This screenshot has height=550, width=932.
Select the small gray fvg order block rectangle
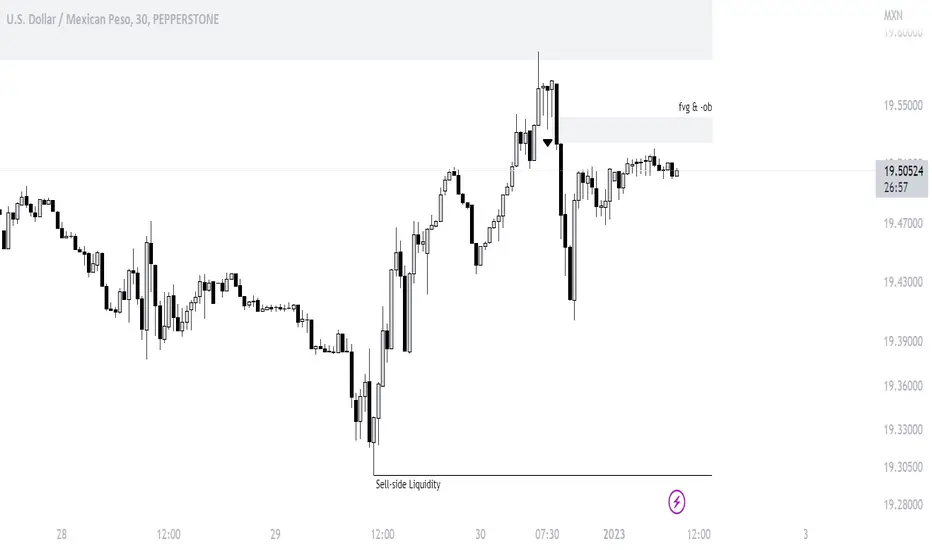click(x=635, y=130)
